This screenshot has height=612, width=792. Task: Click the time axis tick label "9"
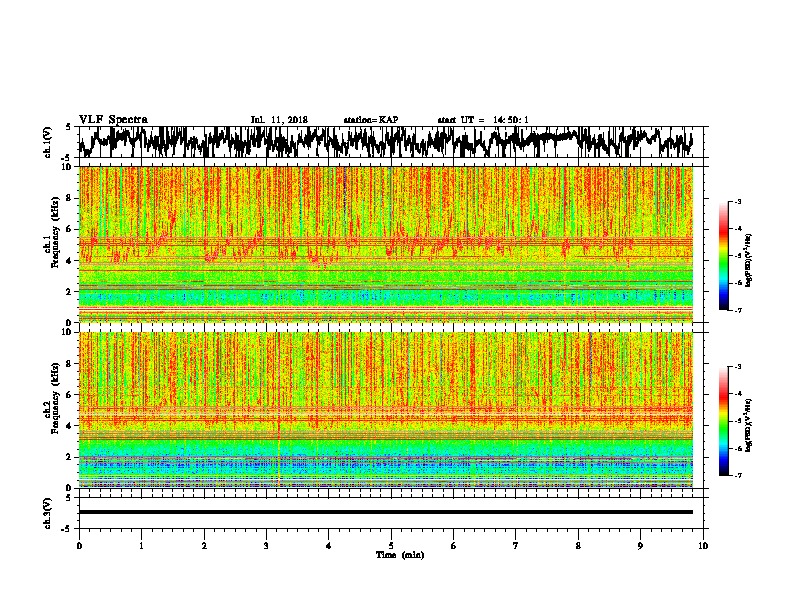click(x=640, y=545)
